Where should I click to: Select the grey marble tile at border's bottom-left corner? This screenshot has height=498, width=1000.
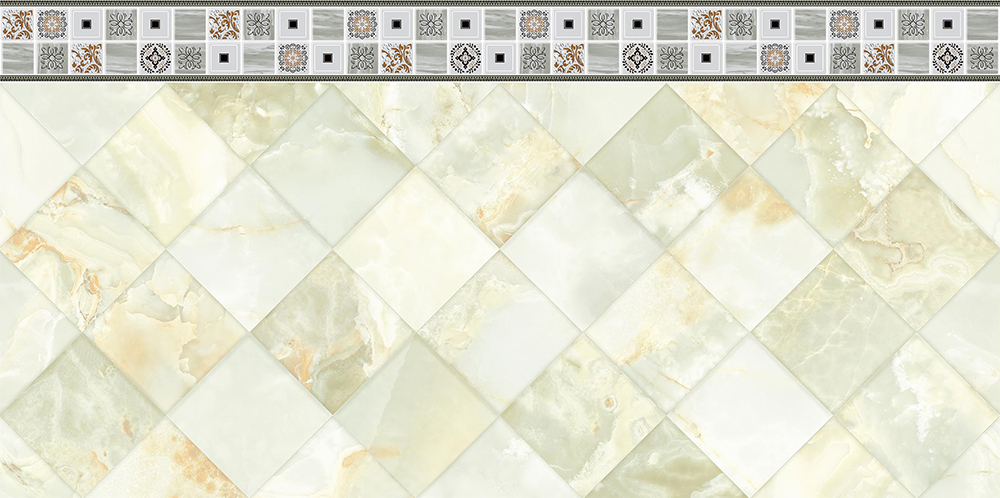click(17, 58)
